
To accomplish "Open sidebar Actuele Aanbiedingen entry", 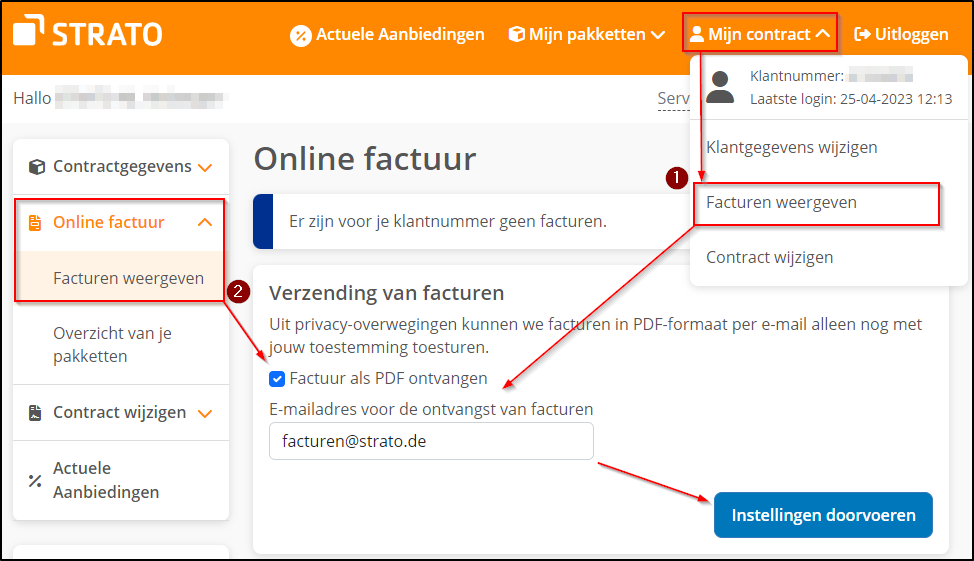I will point(106,480).
